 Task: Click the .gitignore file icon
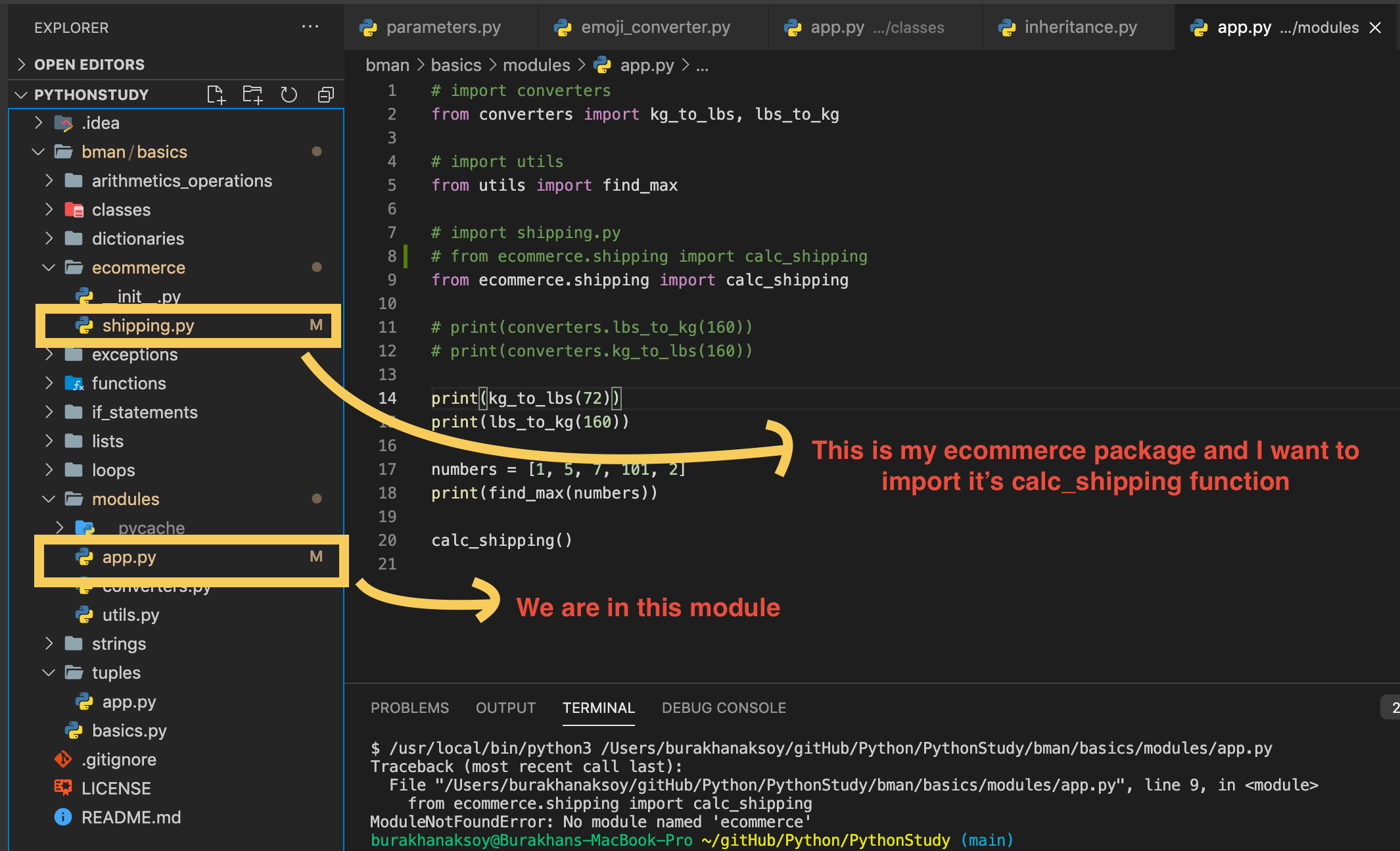click(x=62, y=760)
